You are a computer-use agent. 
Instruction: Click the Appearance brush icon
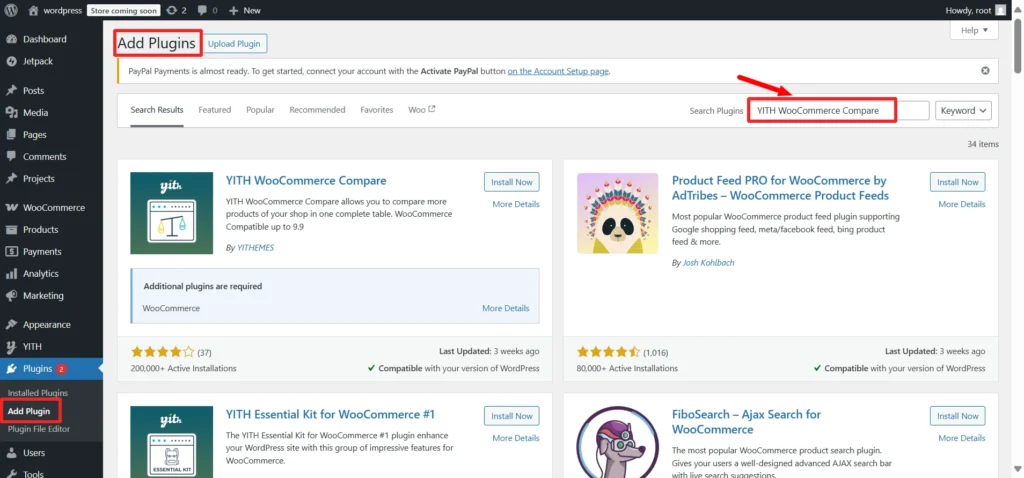pos(11,325)
